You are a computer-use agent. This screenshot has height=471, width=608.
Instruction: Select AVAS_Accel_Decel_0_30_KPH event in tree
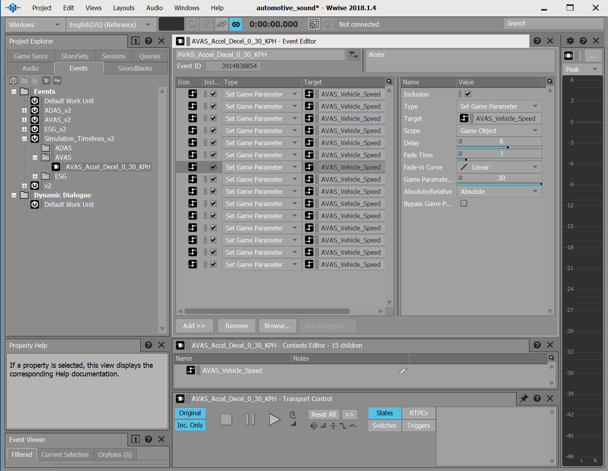coord(107,167)
